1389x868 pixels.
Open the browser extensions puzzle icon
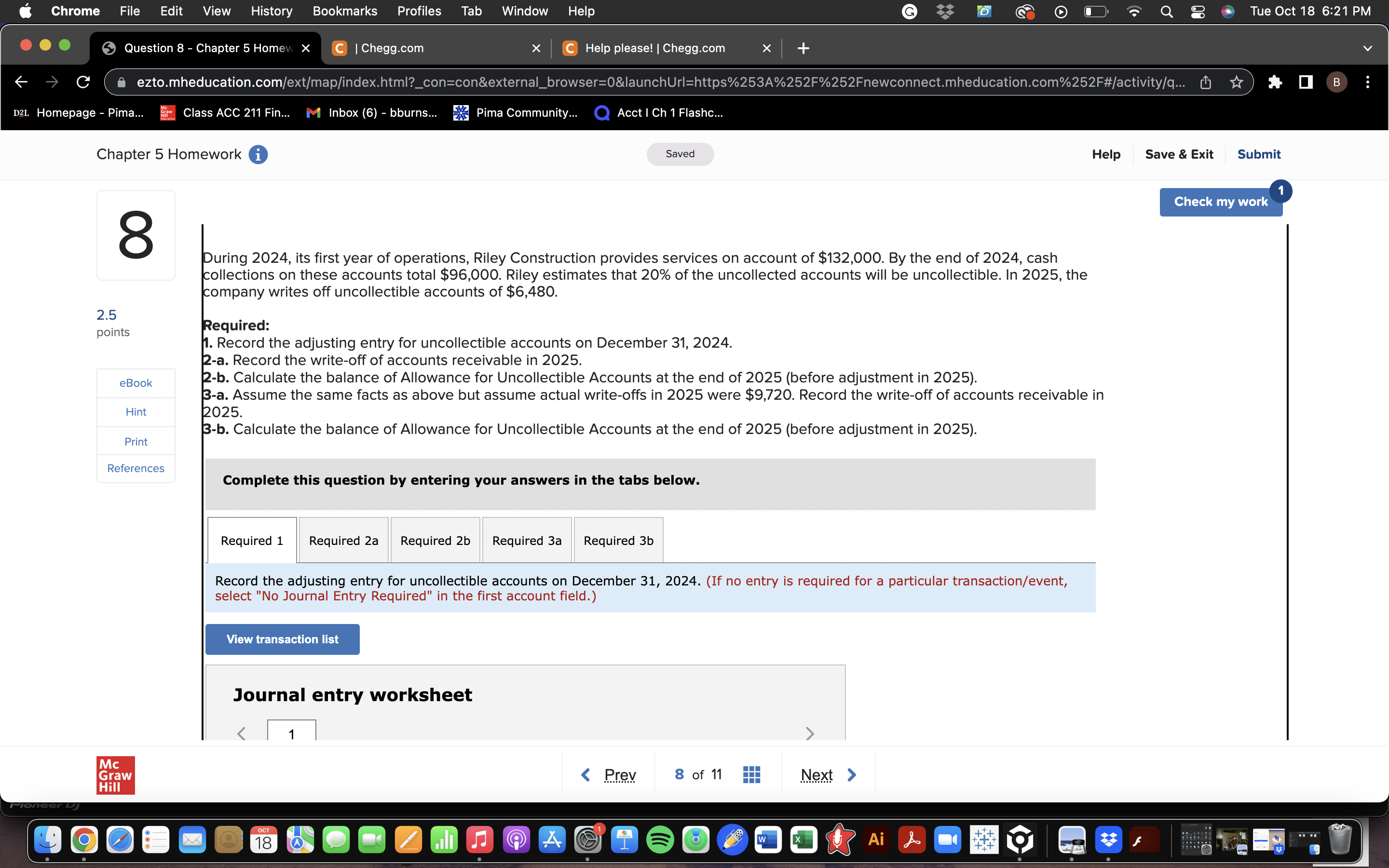point(1275,82)
